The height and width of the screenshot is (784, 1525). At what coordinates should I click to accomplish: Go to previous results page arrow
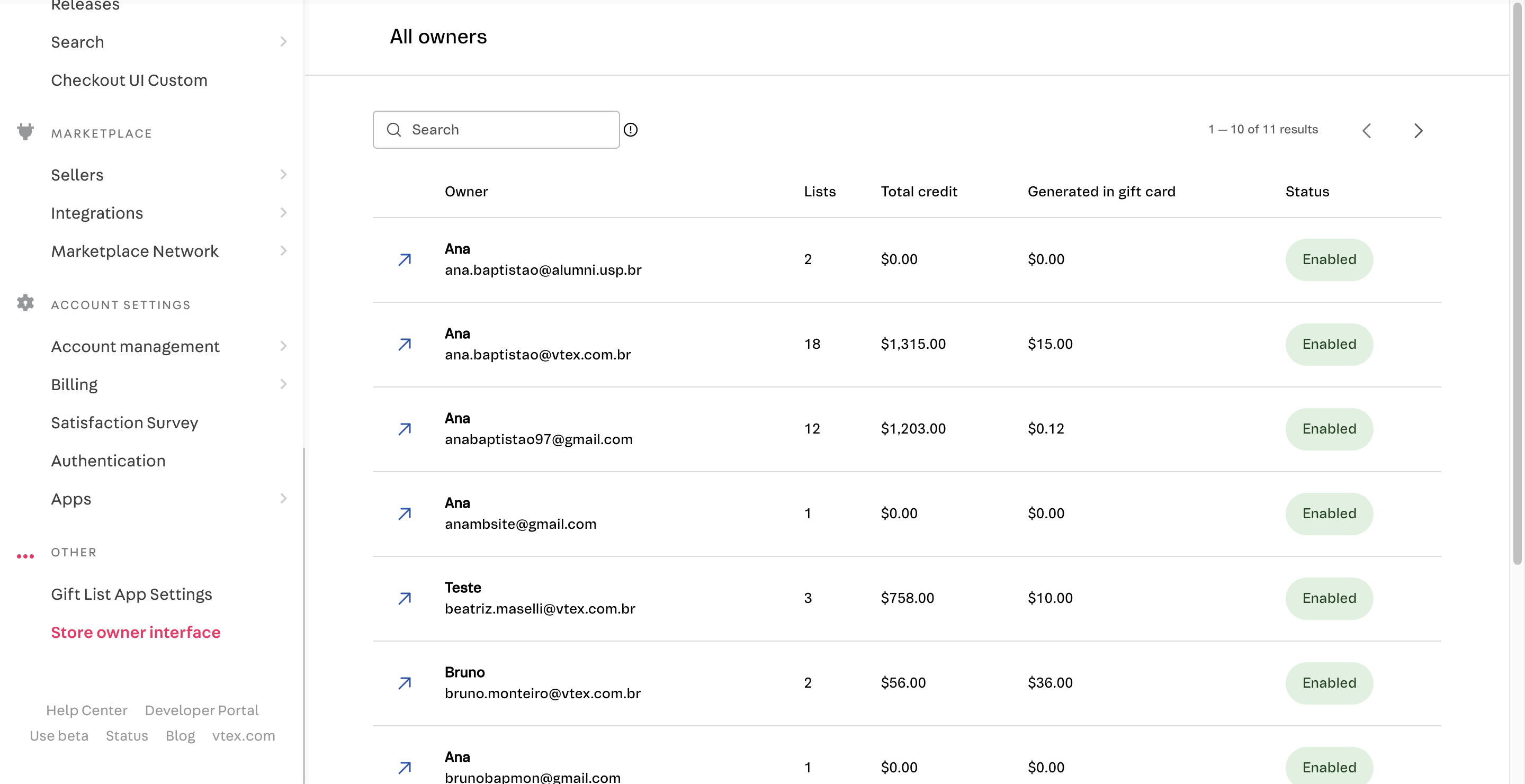tap(1367, 131)
